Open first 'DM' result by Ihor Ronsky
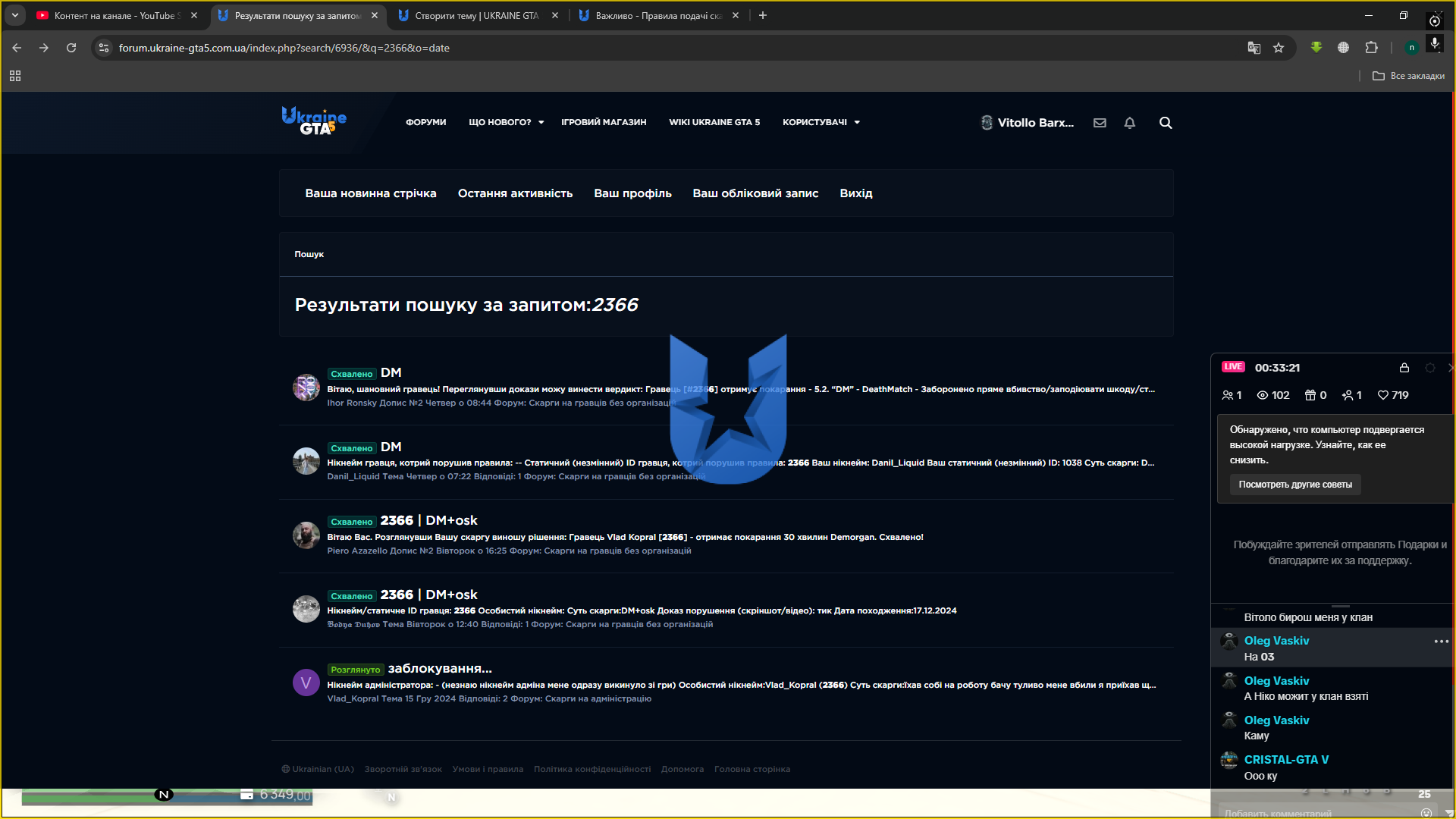 pyautogui.click(x=391, y=372)
